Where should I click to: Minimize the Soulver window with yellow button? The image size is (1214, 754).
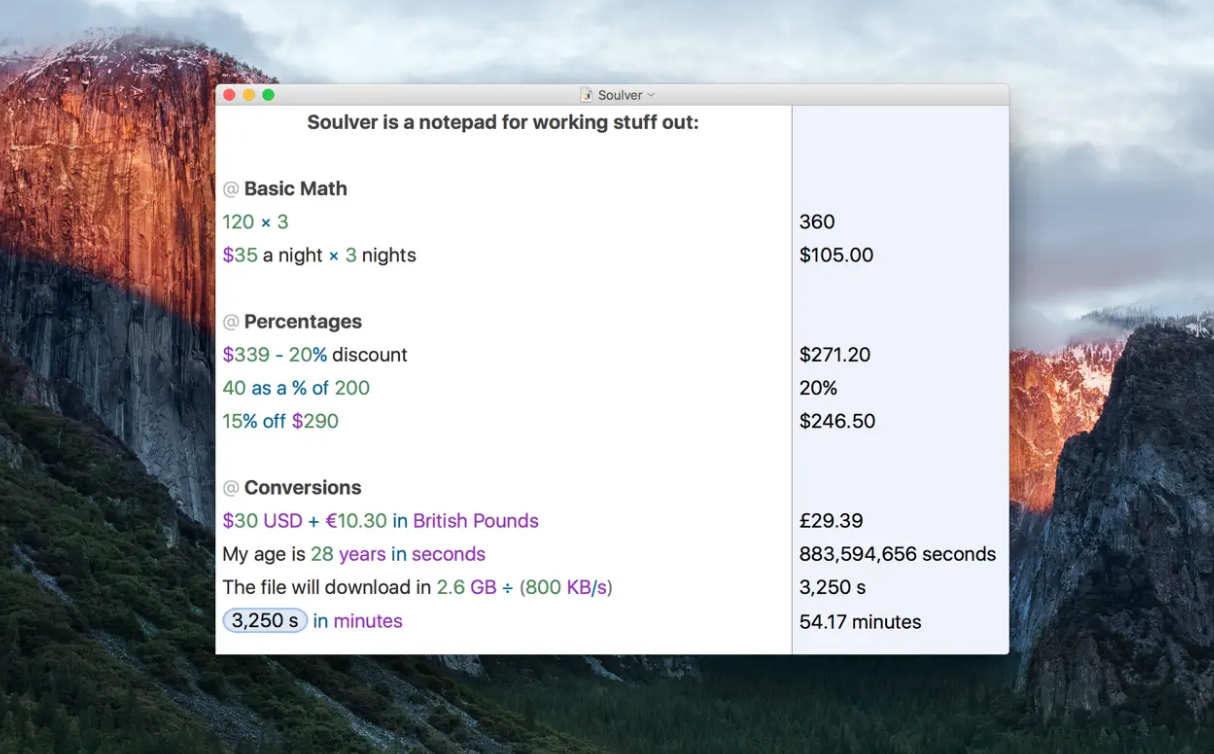(x=249, y=95)
